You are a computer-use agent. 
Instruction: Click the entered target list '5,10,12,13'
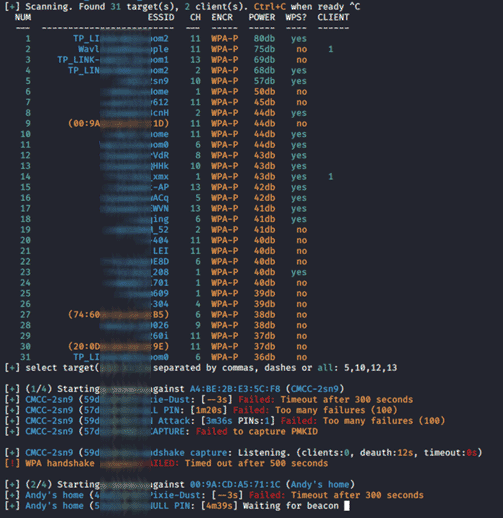coord(371,368)
